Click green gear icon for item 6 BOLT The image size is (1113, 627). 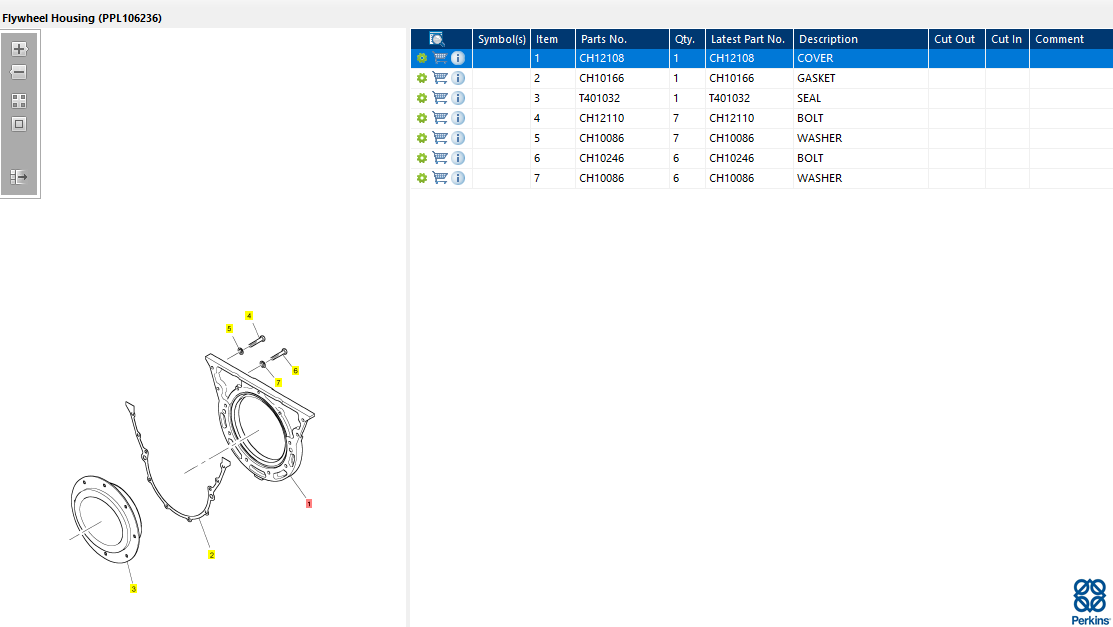click(x=422, y=158)
